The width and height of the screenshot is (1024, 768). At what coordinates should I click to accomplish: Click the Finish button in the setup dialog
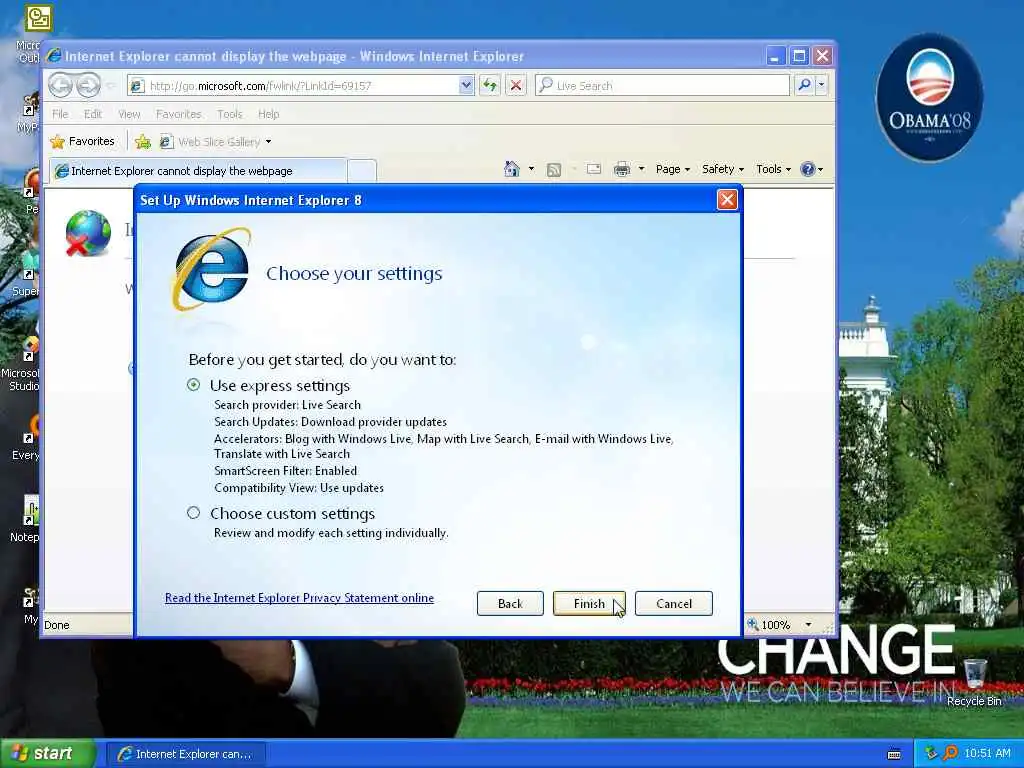tap(589, 603)
